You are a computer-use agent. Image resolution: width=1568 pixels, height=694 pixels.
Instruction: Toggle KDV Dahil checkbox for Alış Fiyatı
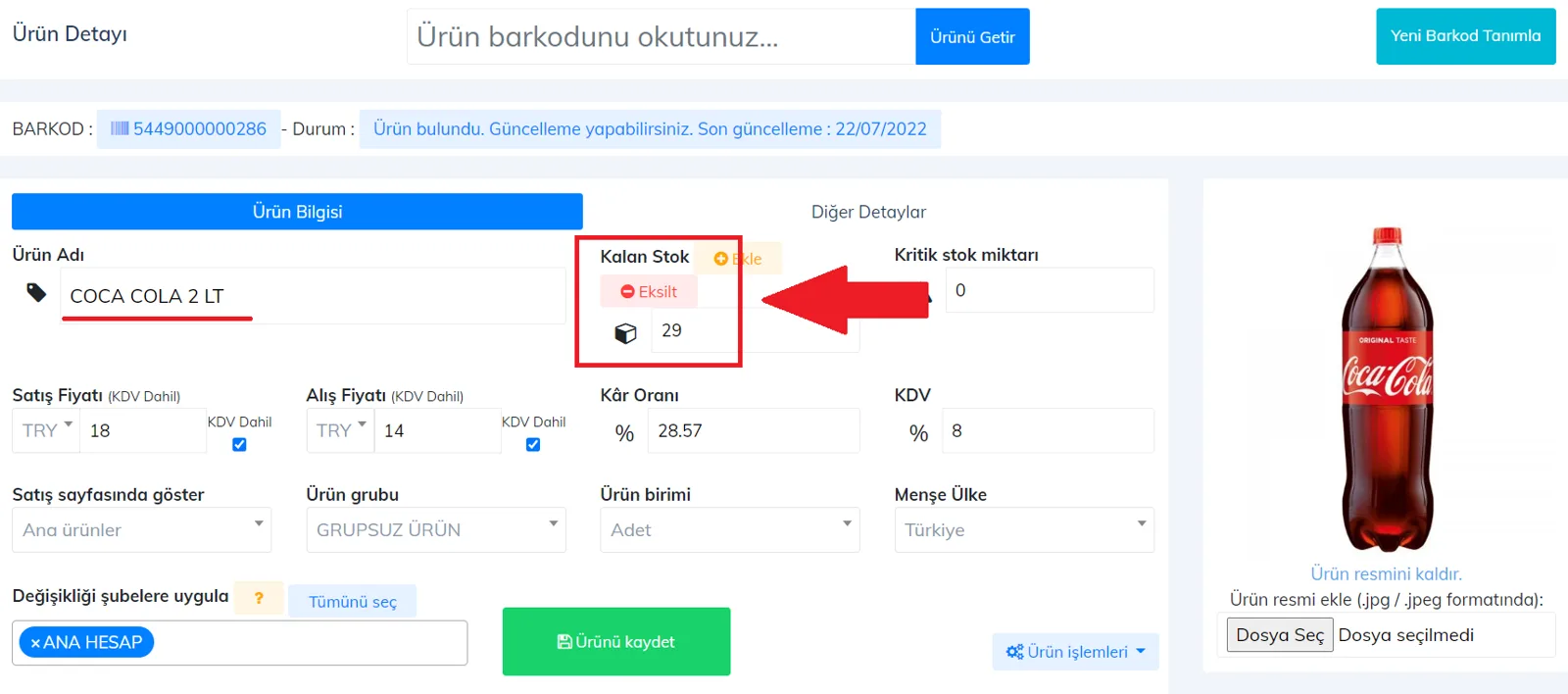tap(533, 444)
